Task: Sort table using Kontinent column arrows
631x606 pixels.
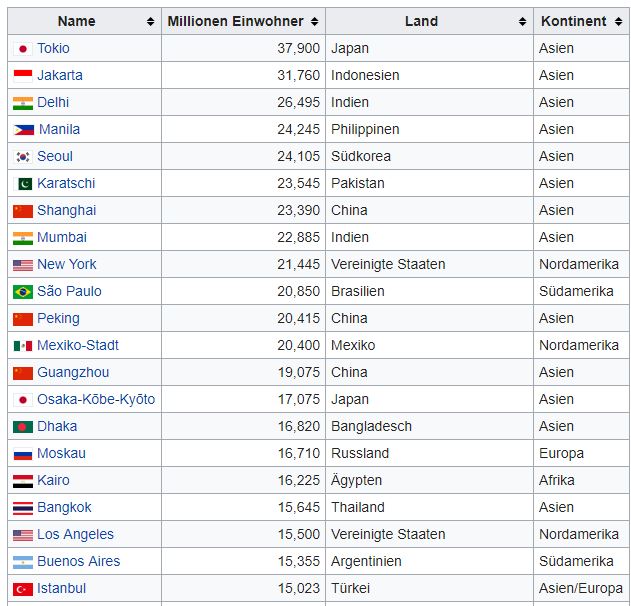Action: tap(618, 21)
